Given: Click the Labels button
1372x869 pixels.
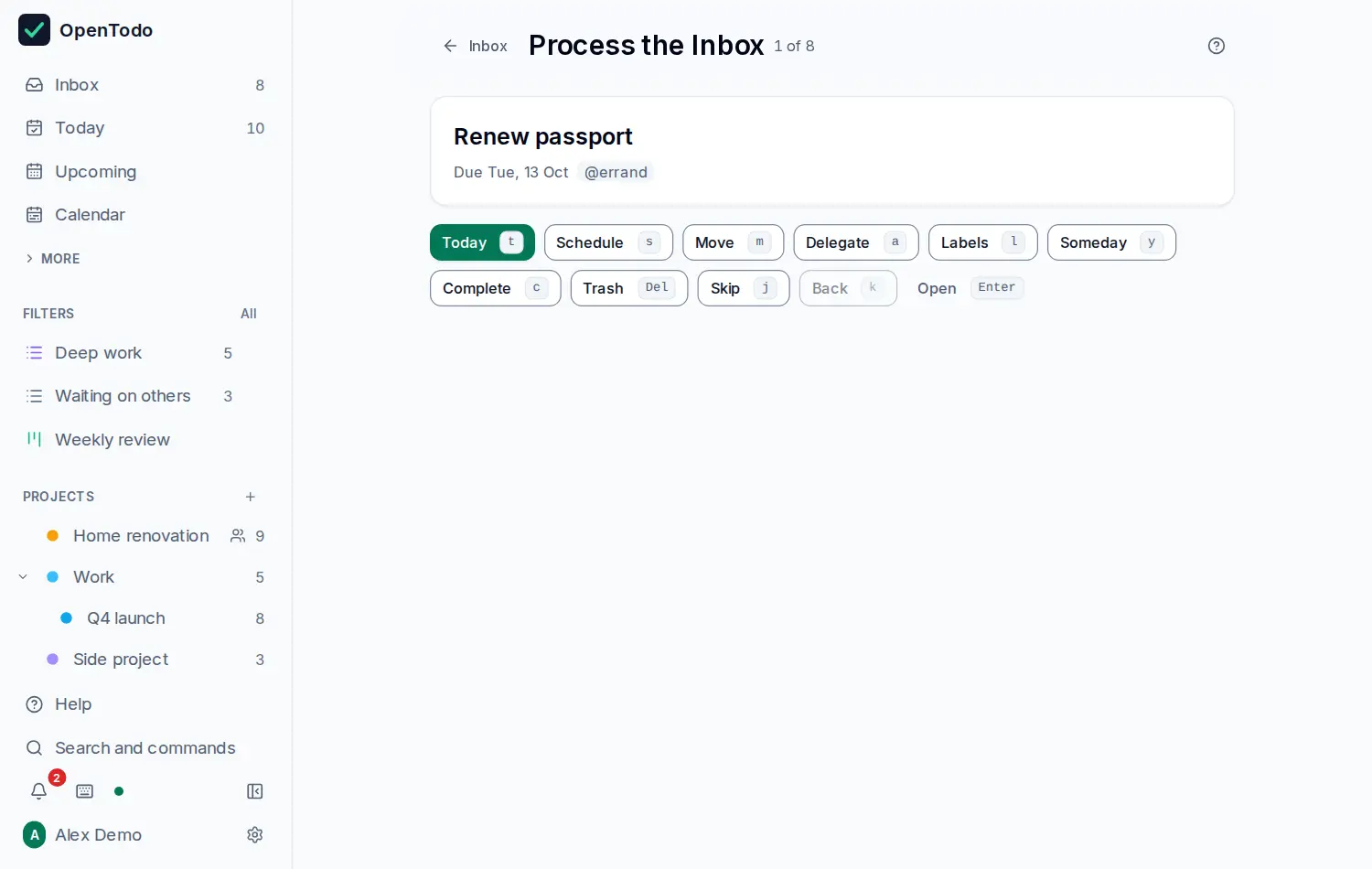Looking at the screenshot, I should point(983,242).
